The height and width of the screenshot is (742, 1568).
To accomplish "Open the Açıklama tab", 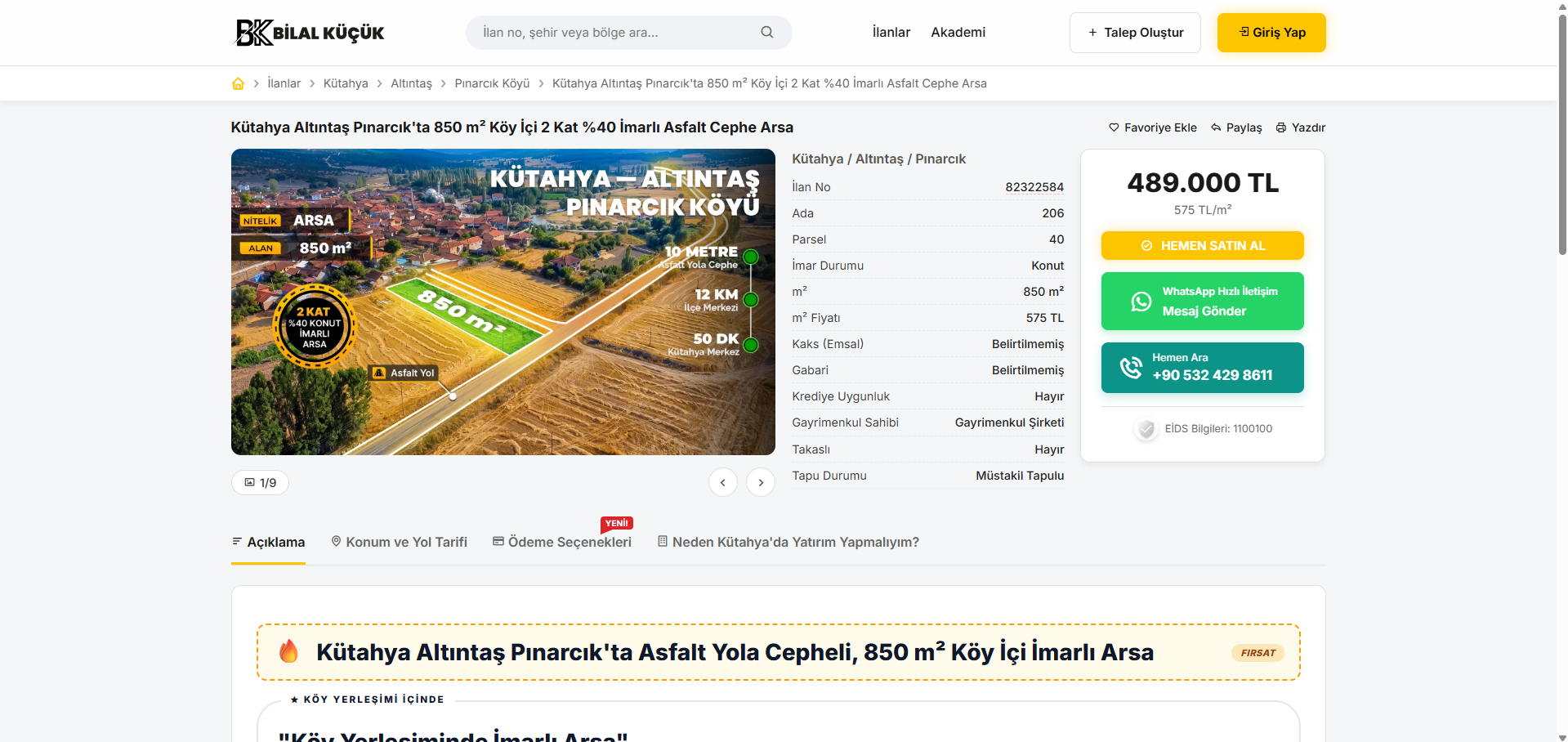I will (268, 543).
